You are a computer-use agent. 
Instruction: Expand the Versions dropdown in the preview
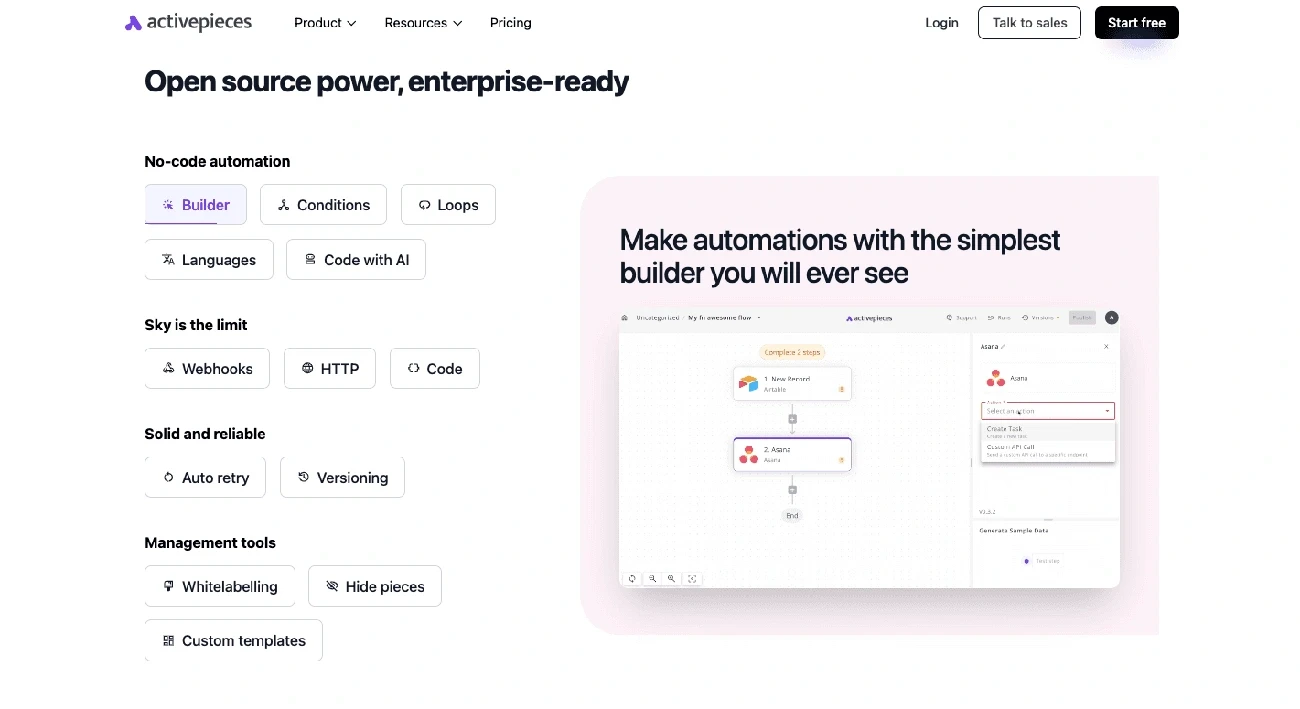point(1040,318)
